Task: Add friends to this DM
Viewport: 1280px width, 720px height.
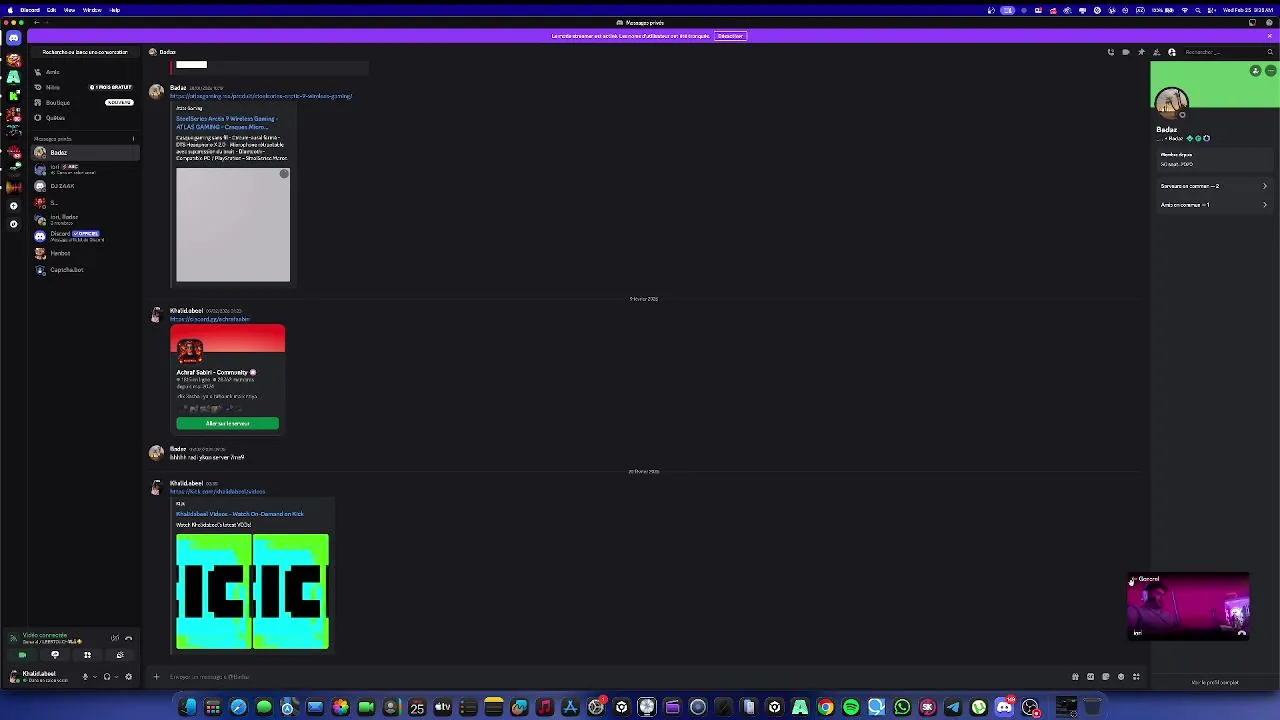Action: (x=1157, y=52)
